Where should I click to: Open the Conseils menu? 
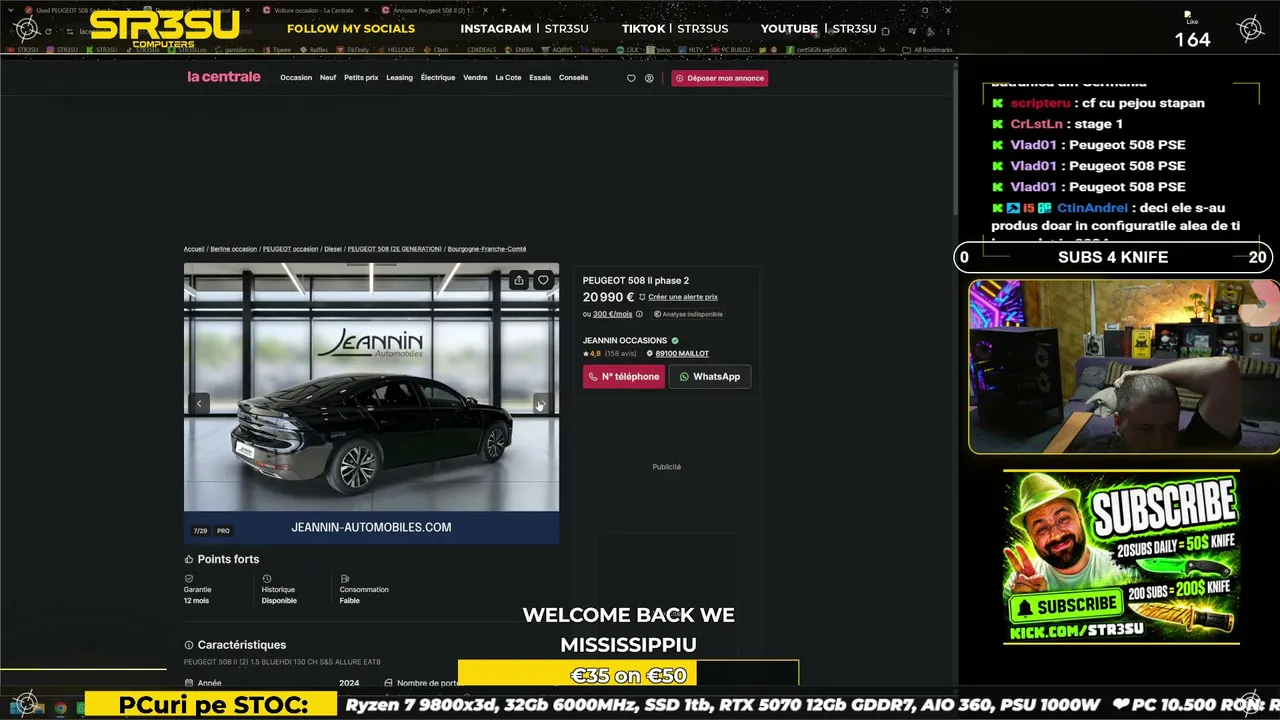pyautogui.click(x=574, y=78)
